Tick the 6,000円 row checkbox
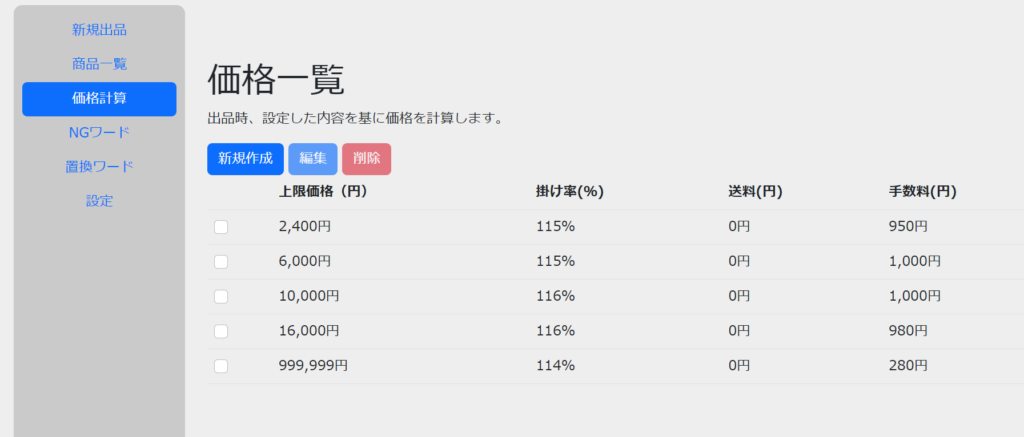Image resolution: width=1024 pixels, height=437 pixels. 221,262
